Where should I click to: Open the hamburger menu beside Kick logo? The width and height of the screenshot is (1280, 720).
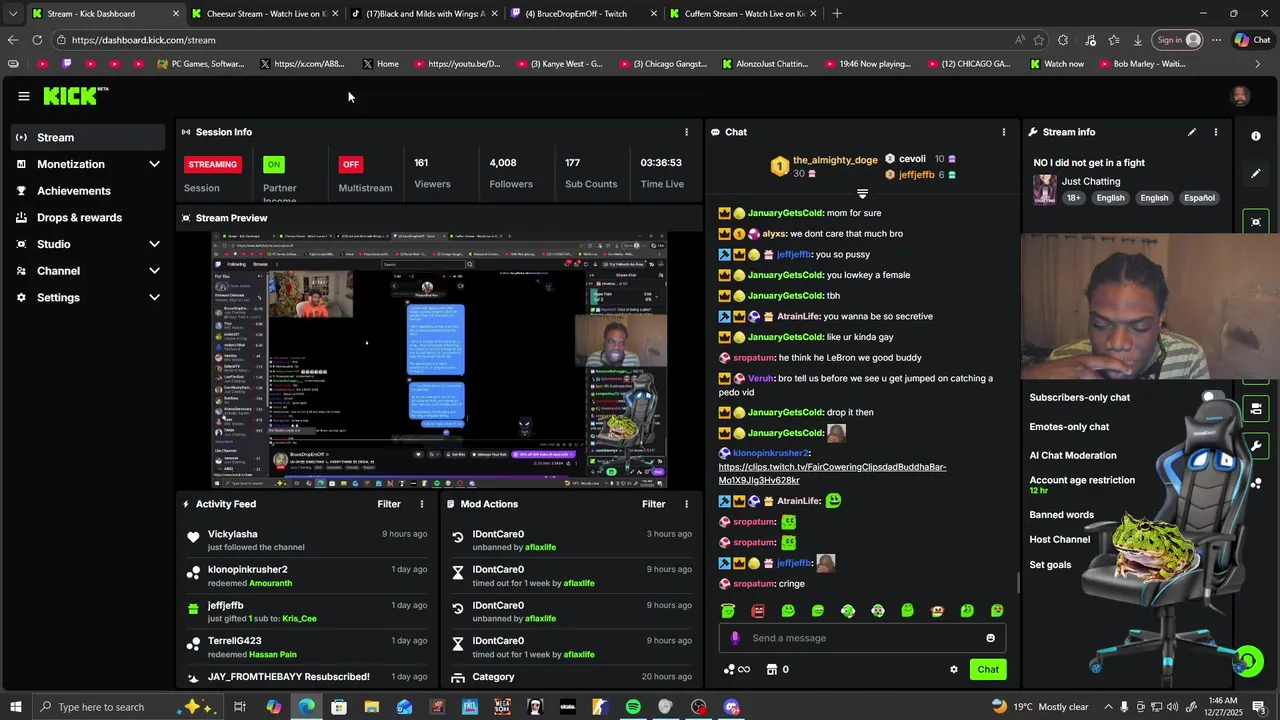pyautogui.click(x=23, y=96)
